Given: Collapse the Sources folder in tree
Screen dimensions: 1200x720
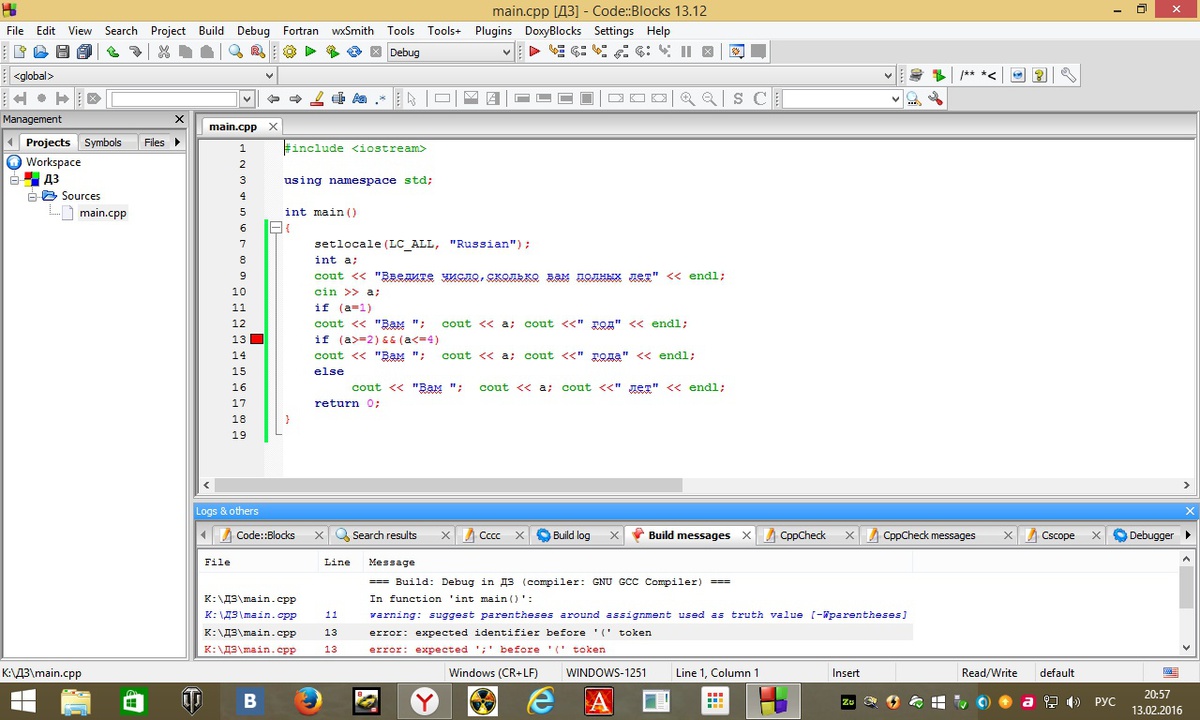Looking at the screenshot, I should click(32, 196).
